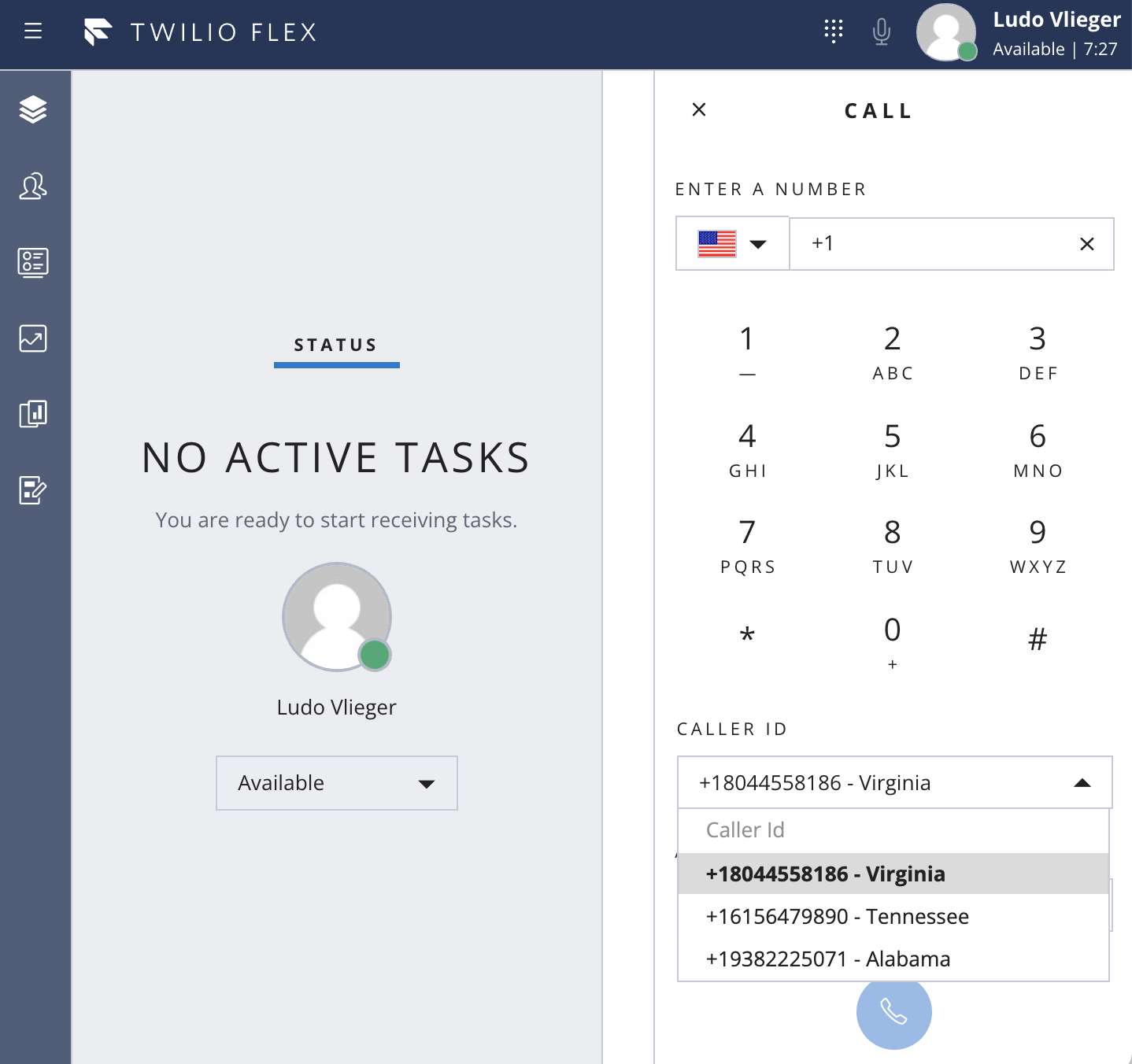
Task: Select the Caller Id placeholder option
Action: [893, 830]
